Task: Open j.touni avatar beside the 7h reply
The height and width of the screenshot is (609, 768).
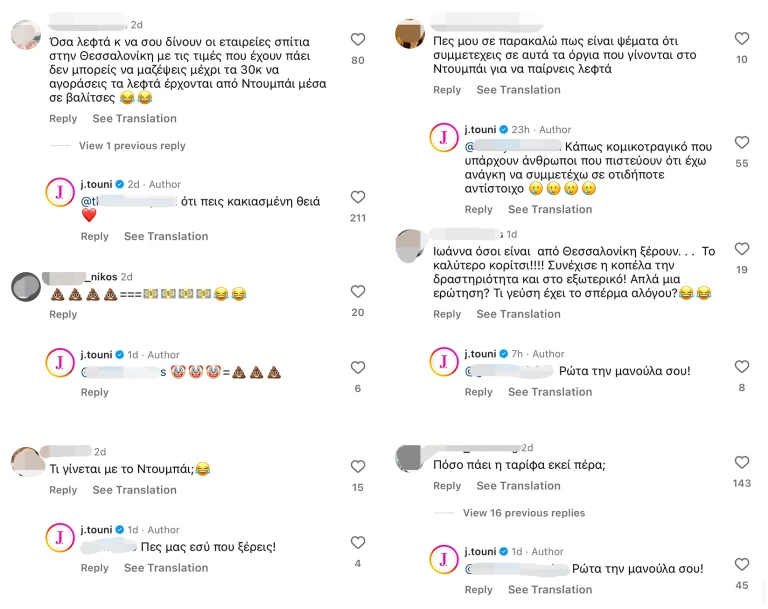Action: [444, 362]
